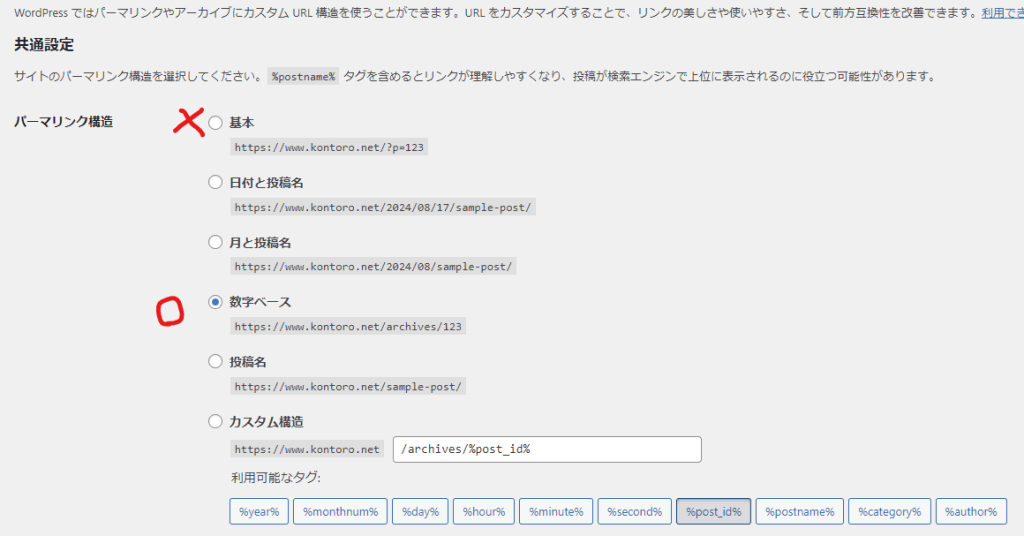Select the 数字ベース radio button
Viewport: 1024px width, 536px height.
click(x=215, y=302)
